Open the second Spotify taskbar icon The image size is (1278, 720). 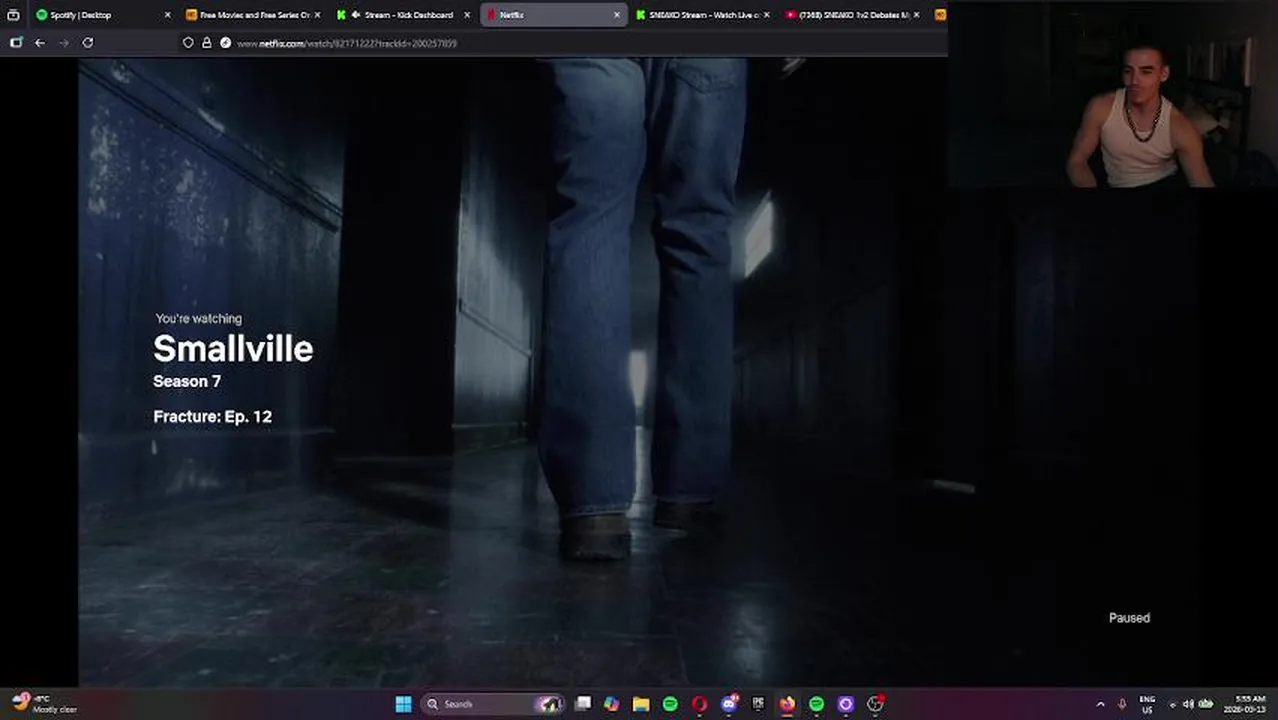point(816,704)
